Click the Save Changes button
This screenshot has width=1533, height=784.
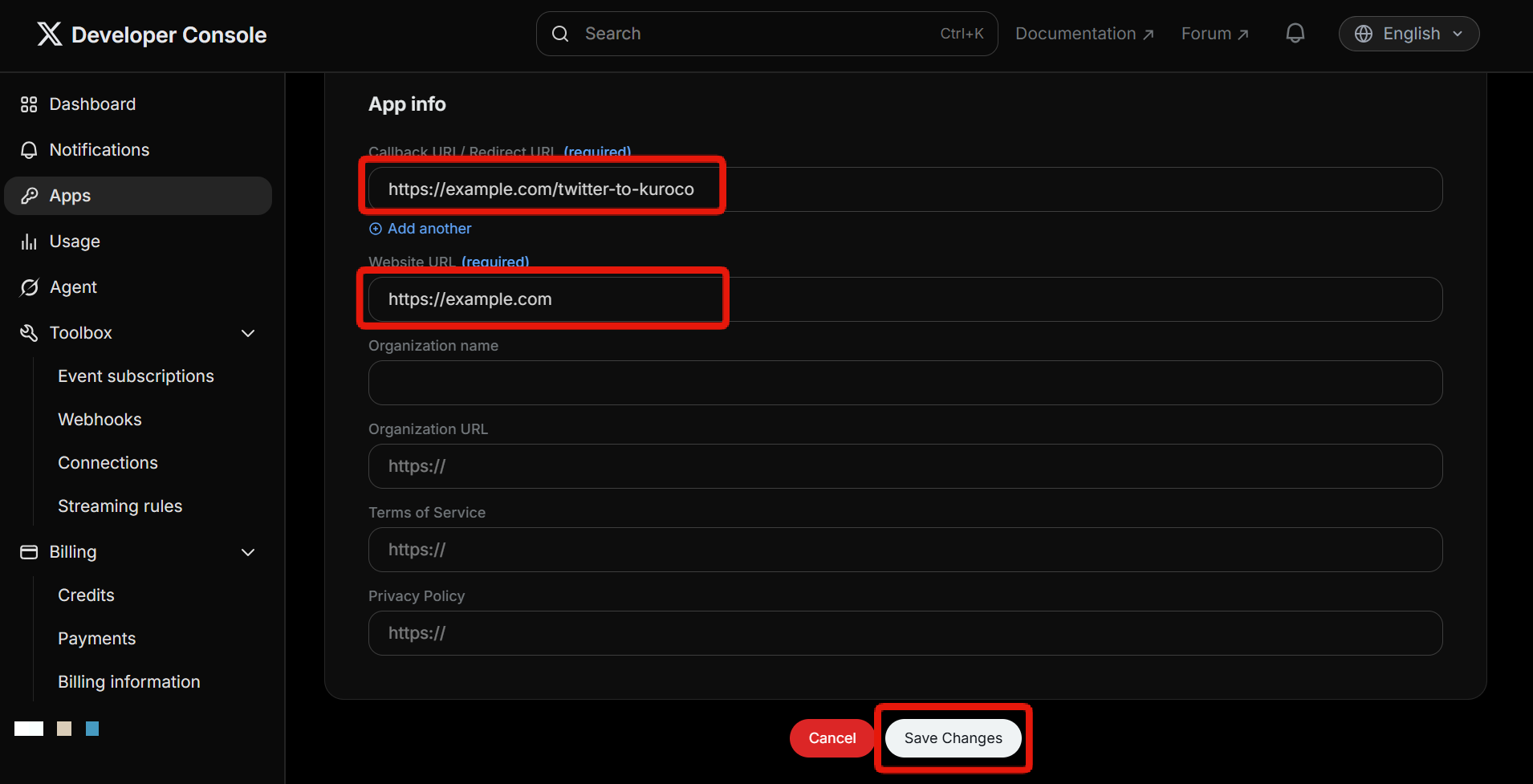click(953, 738)
